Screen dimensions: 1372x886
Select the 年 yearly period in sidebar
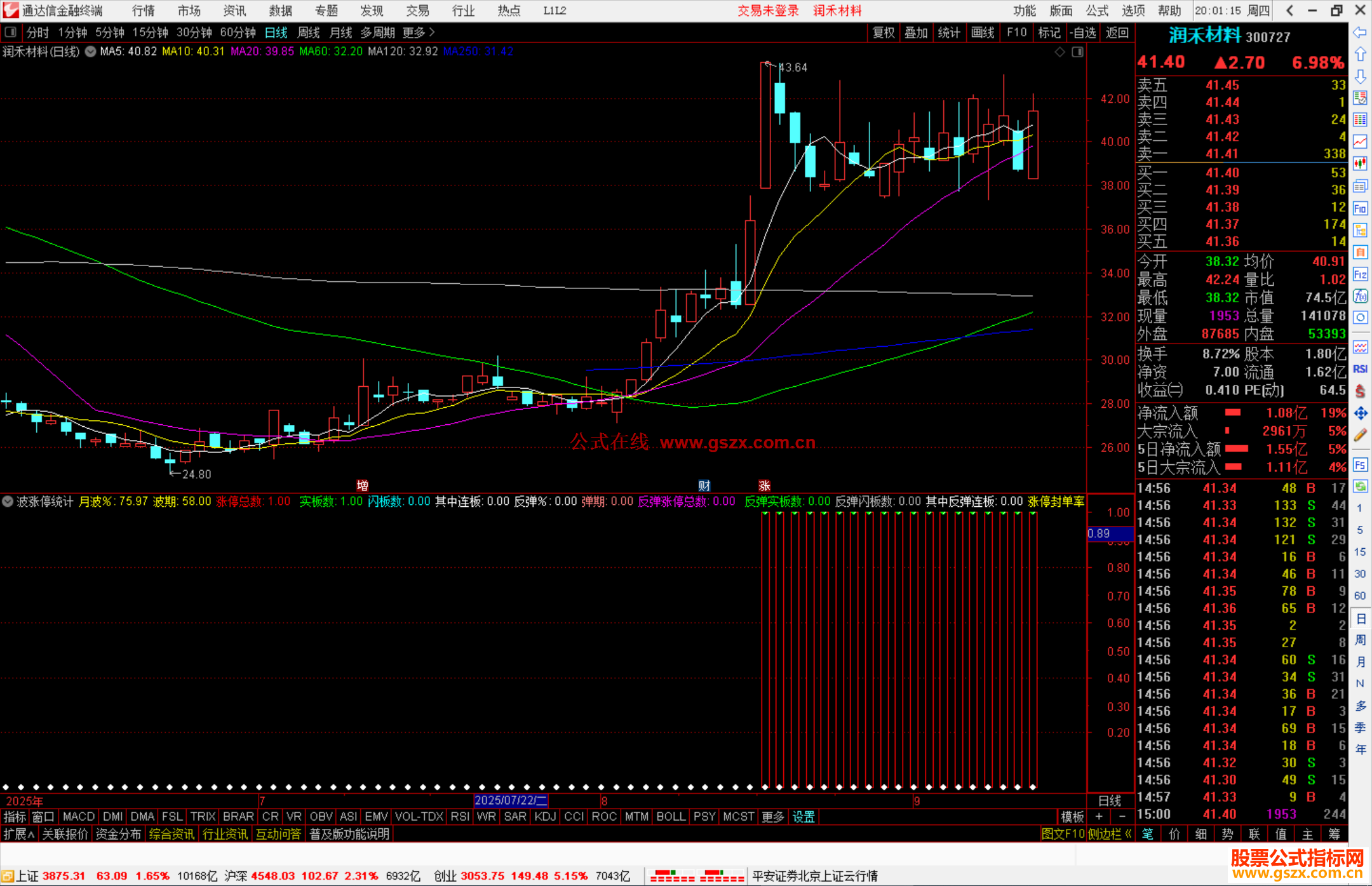(1360, 749)
